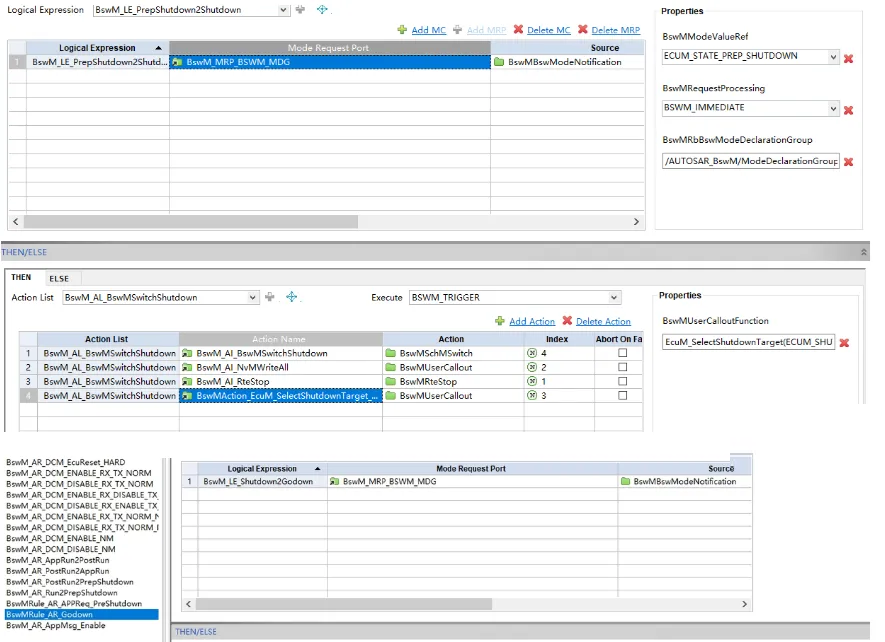Viewport: 885px width, 642px height.
Task: Click the red X icon for Delete MC
Action: (x=518, y=29)
